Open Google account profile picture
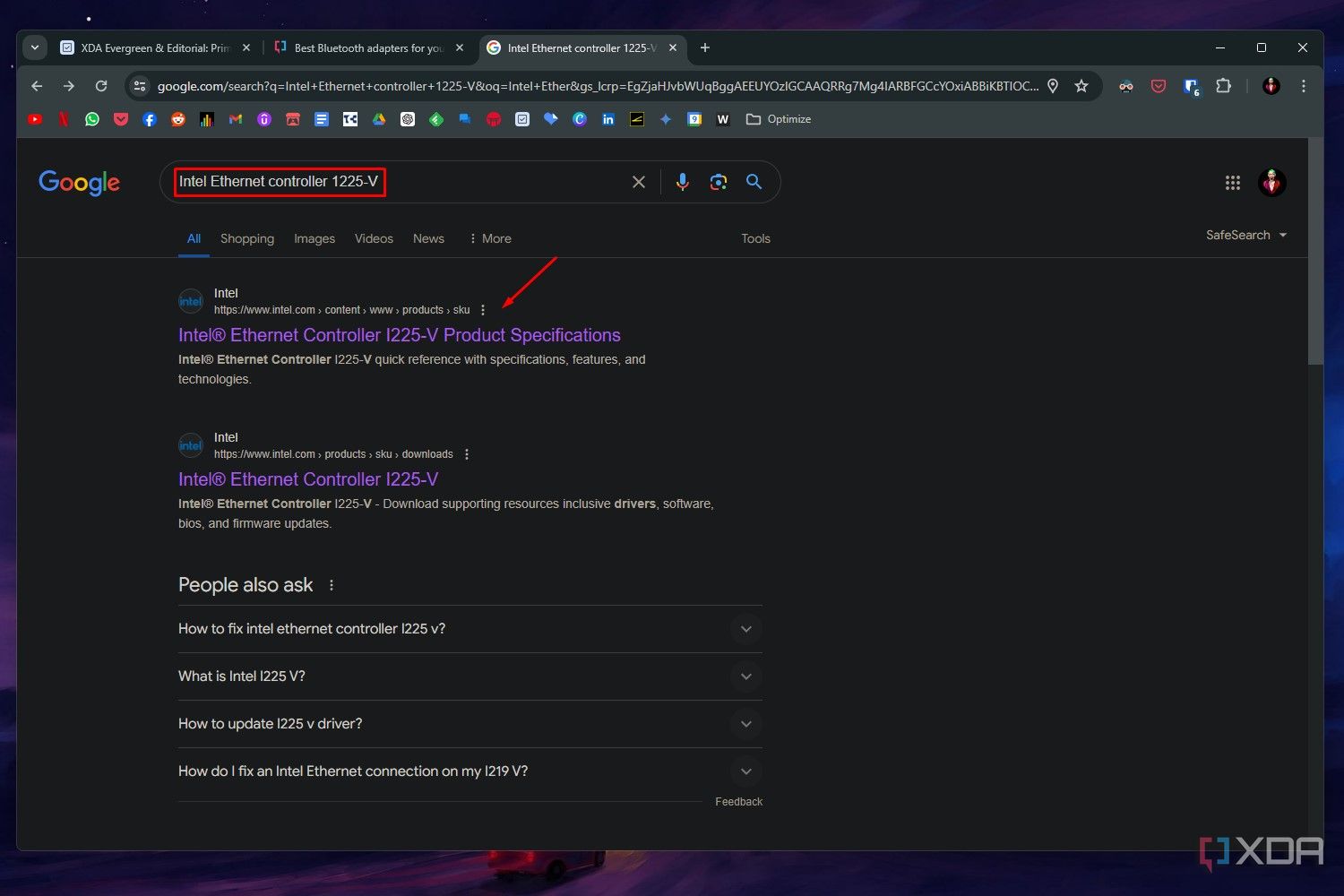This screenshot has width=1344, height=896. (x=1272, y=183)
